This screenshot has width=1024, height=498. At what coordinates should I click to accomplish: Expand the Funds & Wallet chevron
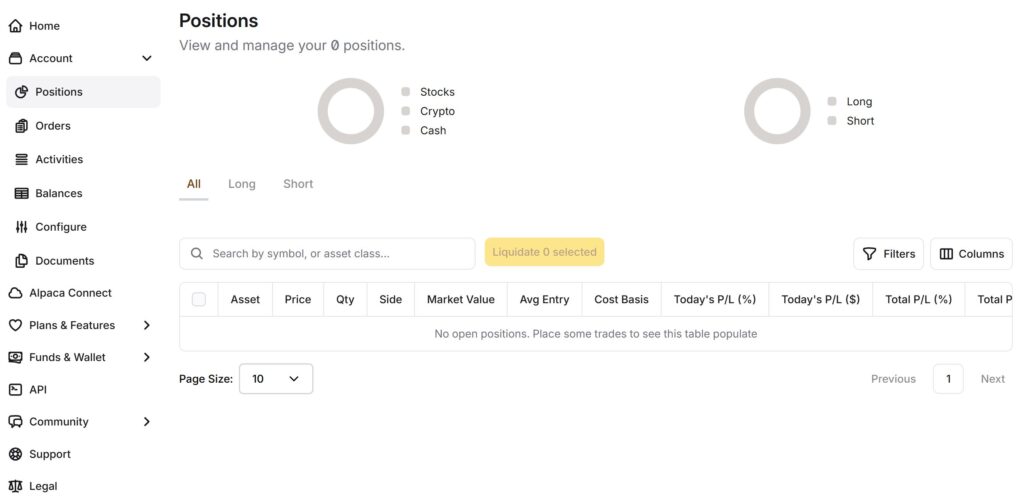pos(147,358)
